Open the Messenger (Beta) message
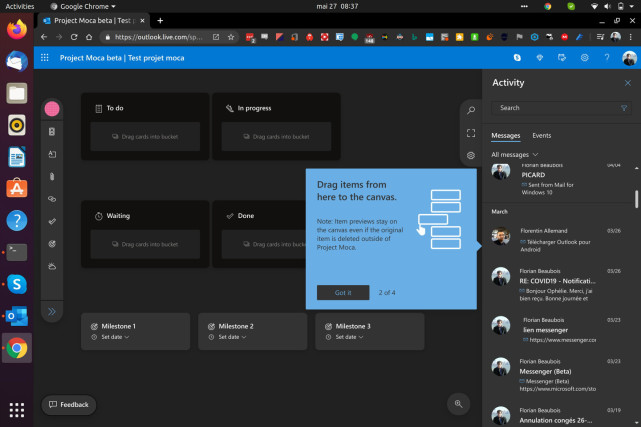 [x=558, y=375]
